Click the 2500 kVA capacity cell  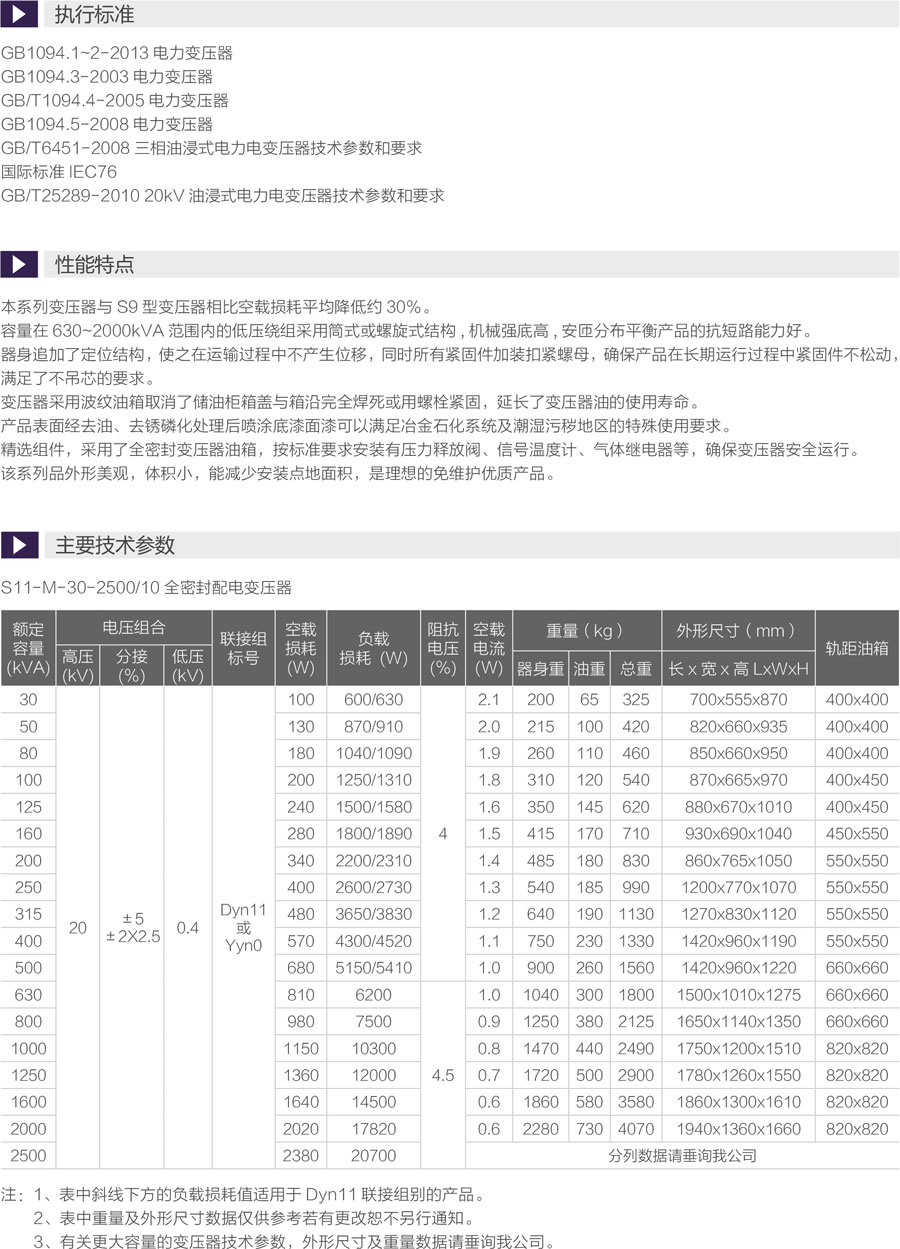(28, 1155)
